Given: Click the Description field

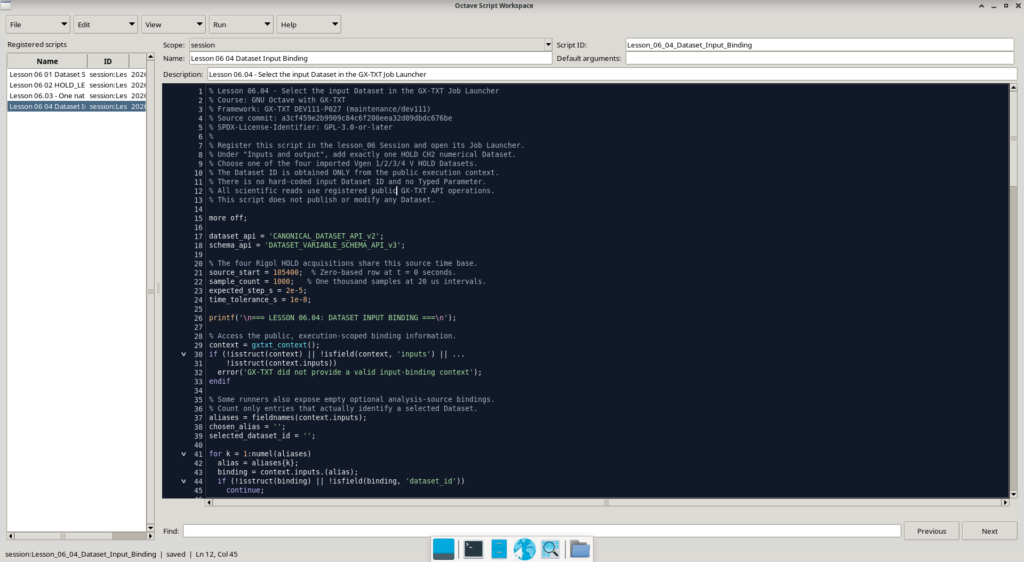Looking at the screenshot, I should (x=611, y=74).
